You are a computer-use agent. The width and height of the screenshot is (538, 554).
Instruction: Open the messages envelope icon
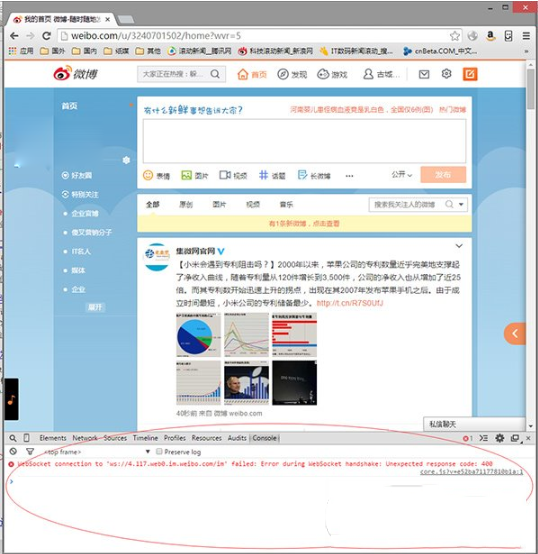point(424,74)
